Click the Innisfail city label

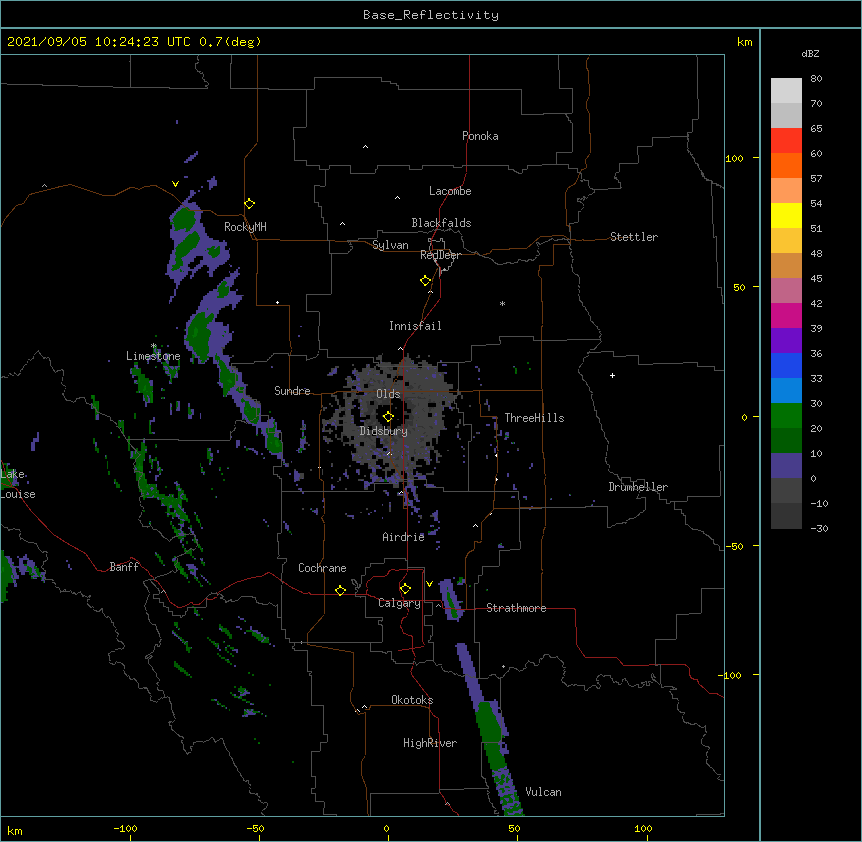coord(415,326)
